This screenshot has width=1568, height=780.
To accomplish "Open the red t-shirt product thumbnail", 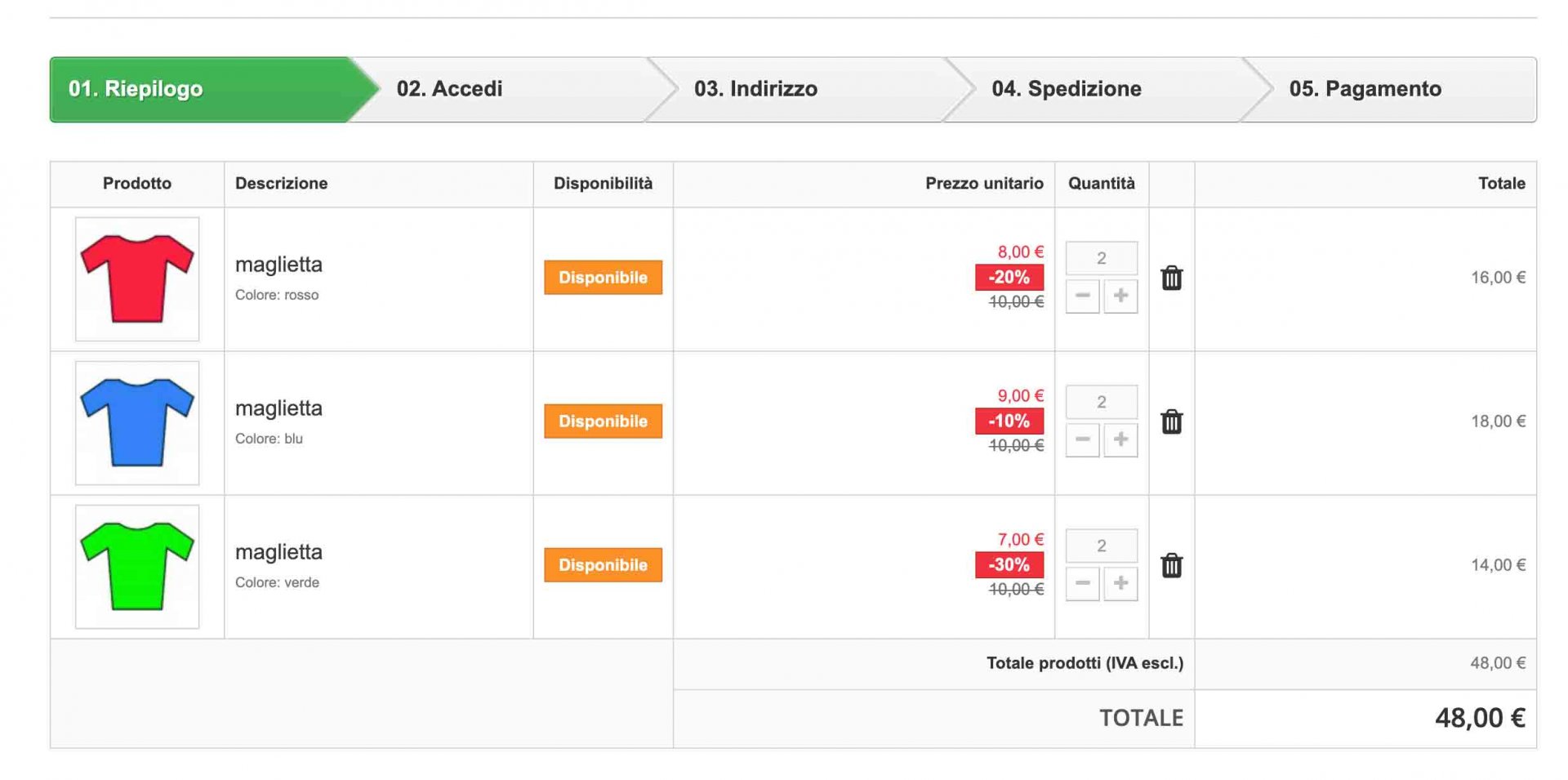I will point(137,279).
